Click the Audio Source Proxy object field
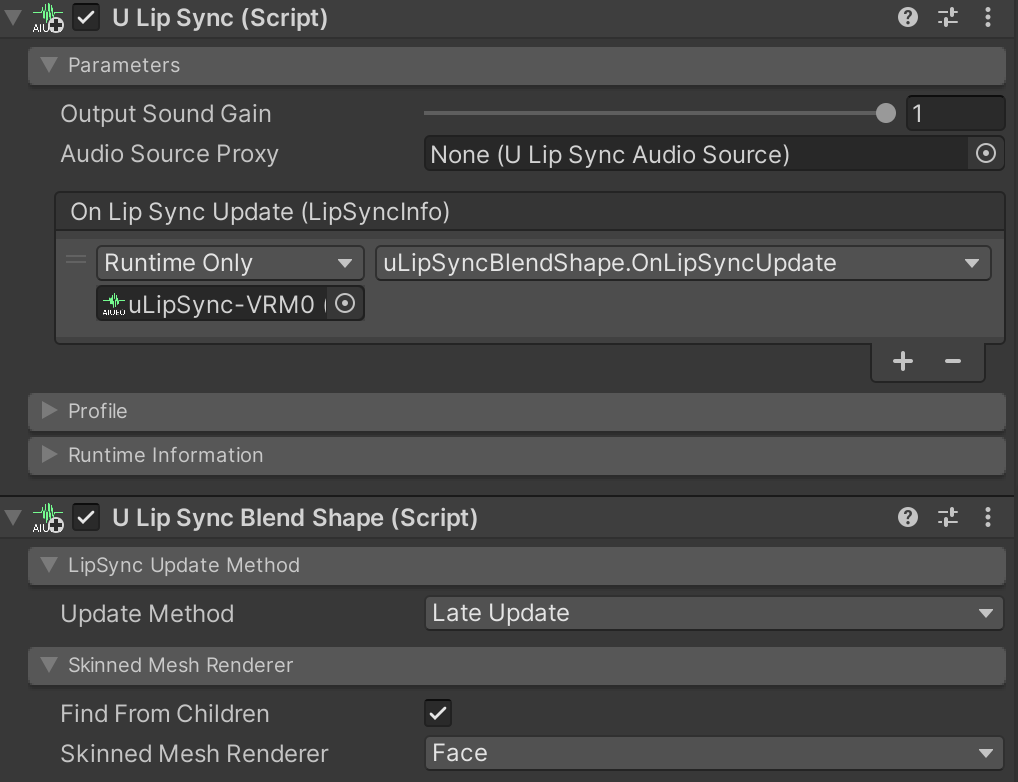 click(x=714, y=154)
